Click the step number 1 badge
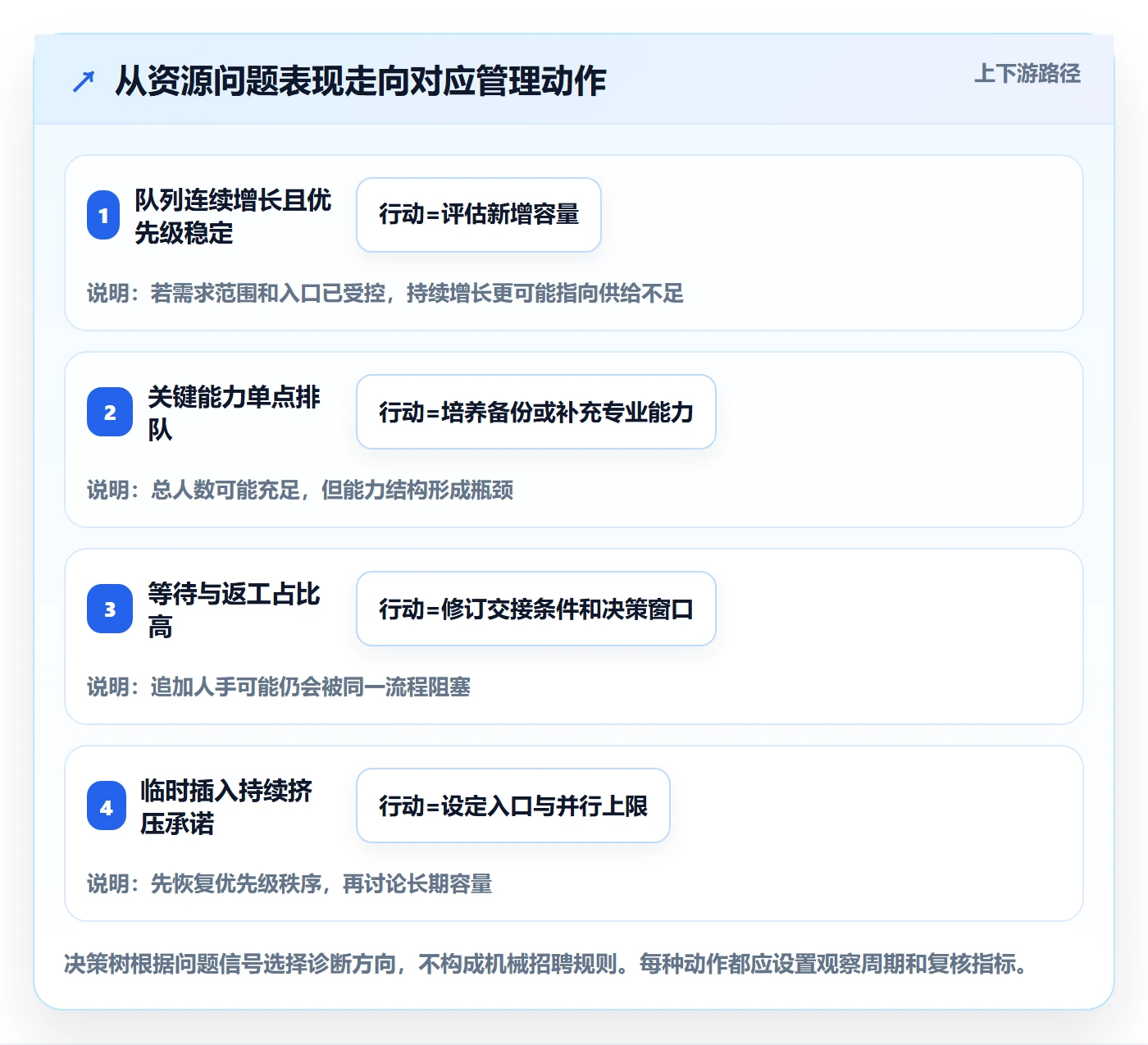 (103, 215)
